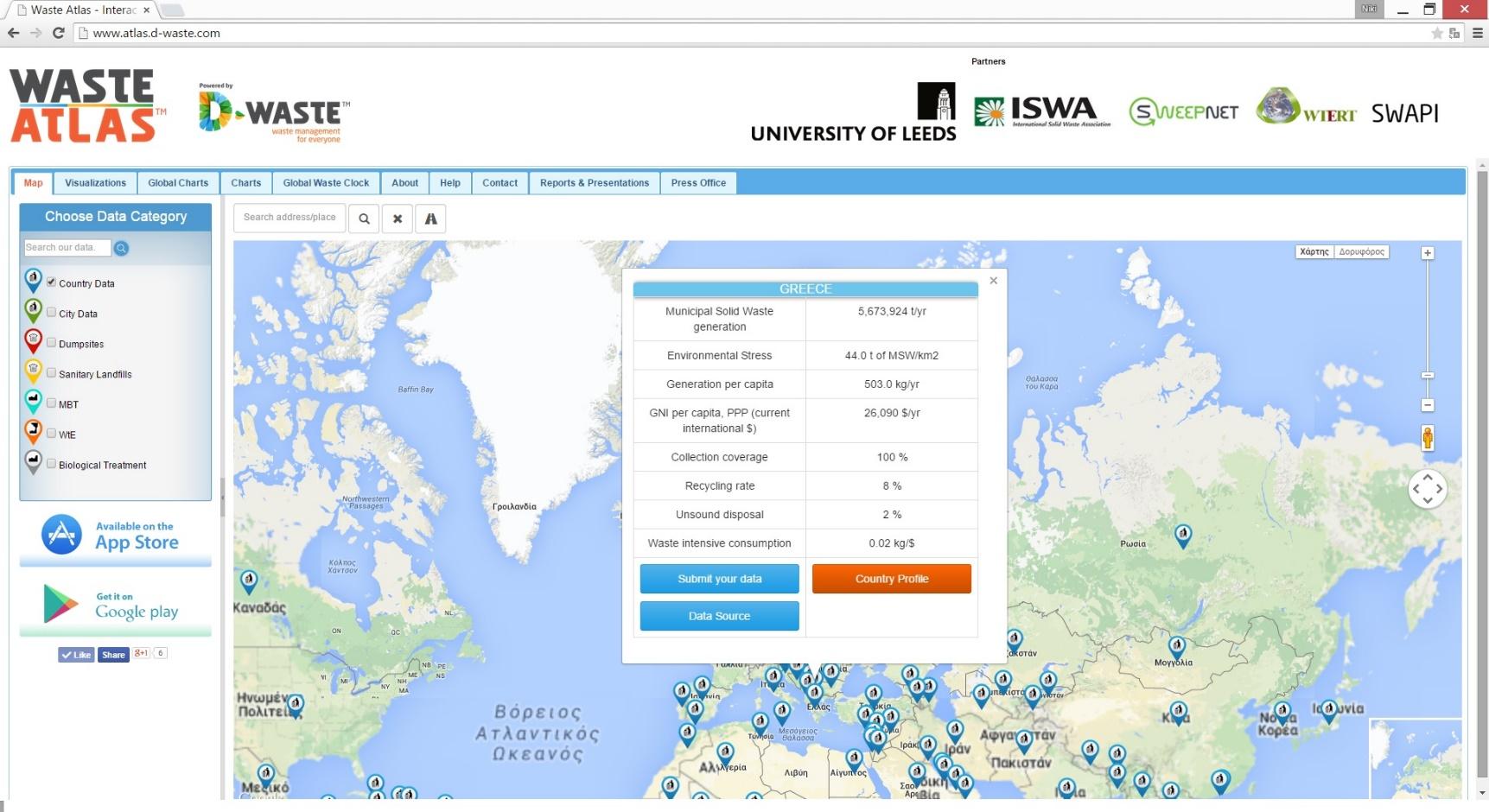Clear the address search with the X button
The height and width of the screenshot is (812, 1489).
398,219
